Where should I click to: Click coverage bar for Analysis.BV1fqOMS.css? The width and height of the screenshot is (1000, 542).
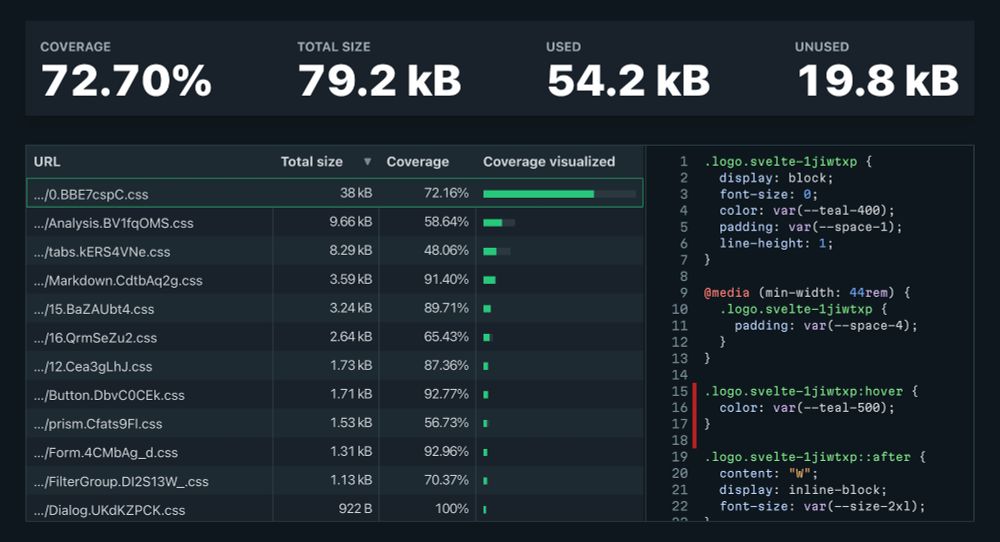coord(499,223)
